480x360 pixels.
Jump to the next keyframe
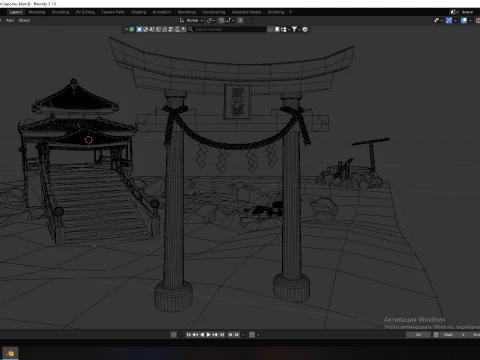pyautogui.click(x=215, y=334)
